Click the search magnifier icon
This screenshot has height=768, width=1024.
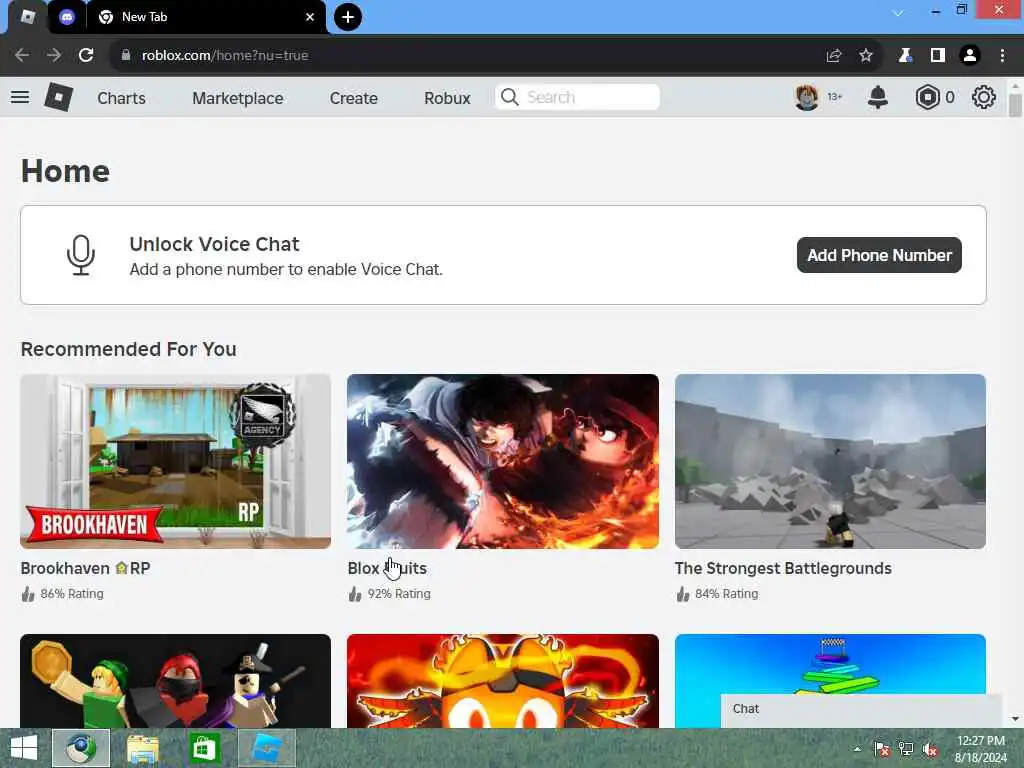click(x=509, y=97)
